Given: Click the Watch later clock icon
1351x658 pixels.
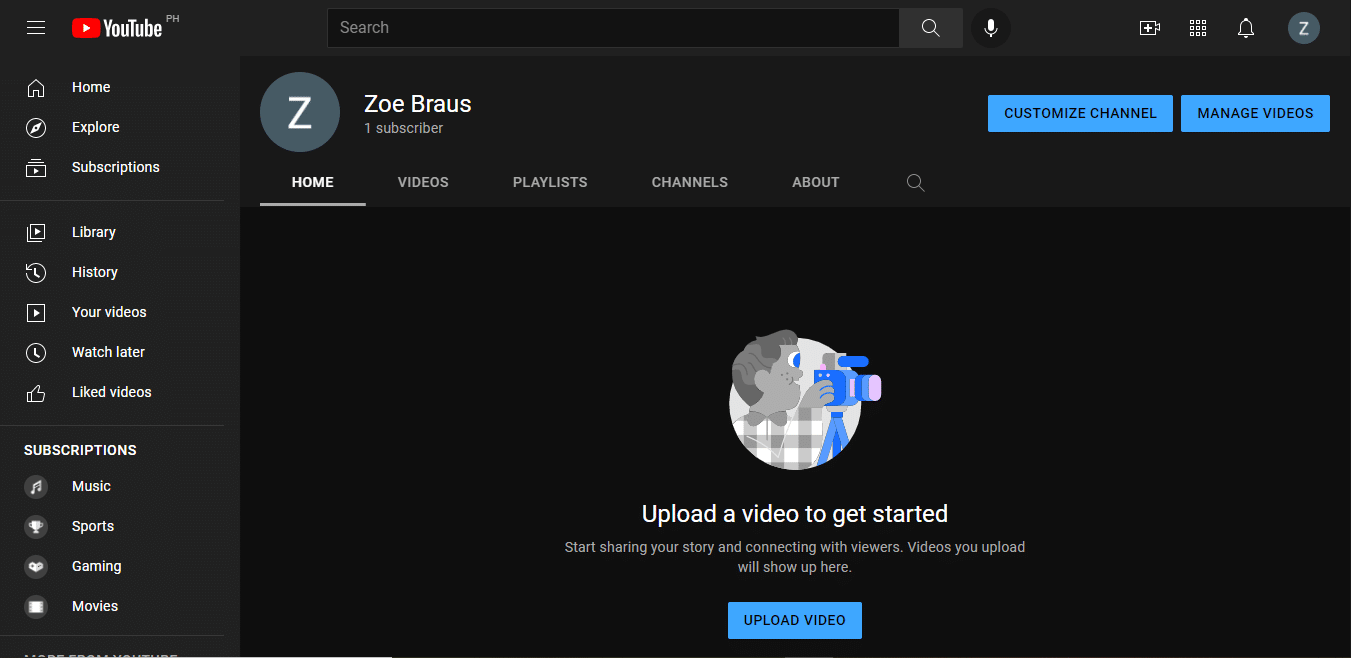Looking at the screenshot, I should coord(36,352).
